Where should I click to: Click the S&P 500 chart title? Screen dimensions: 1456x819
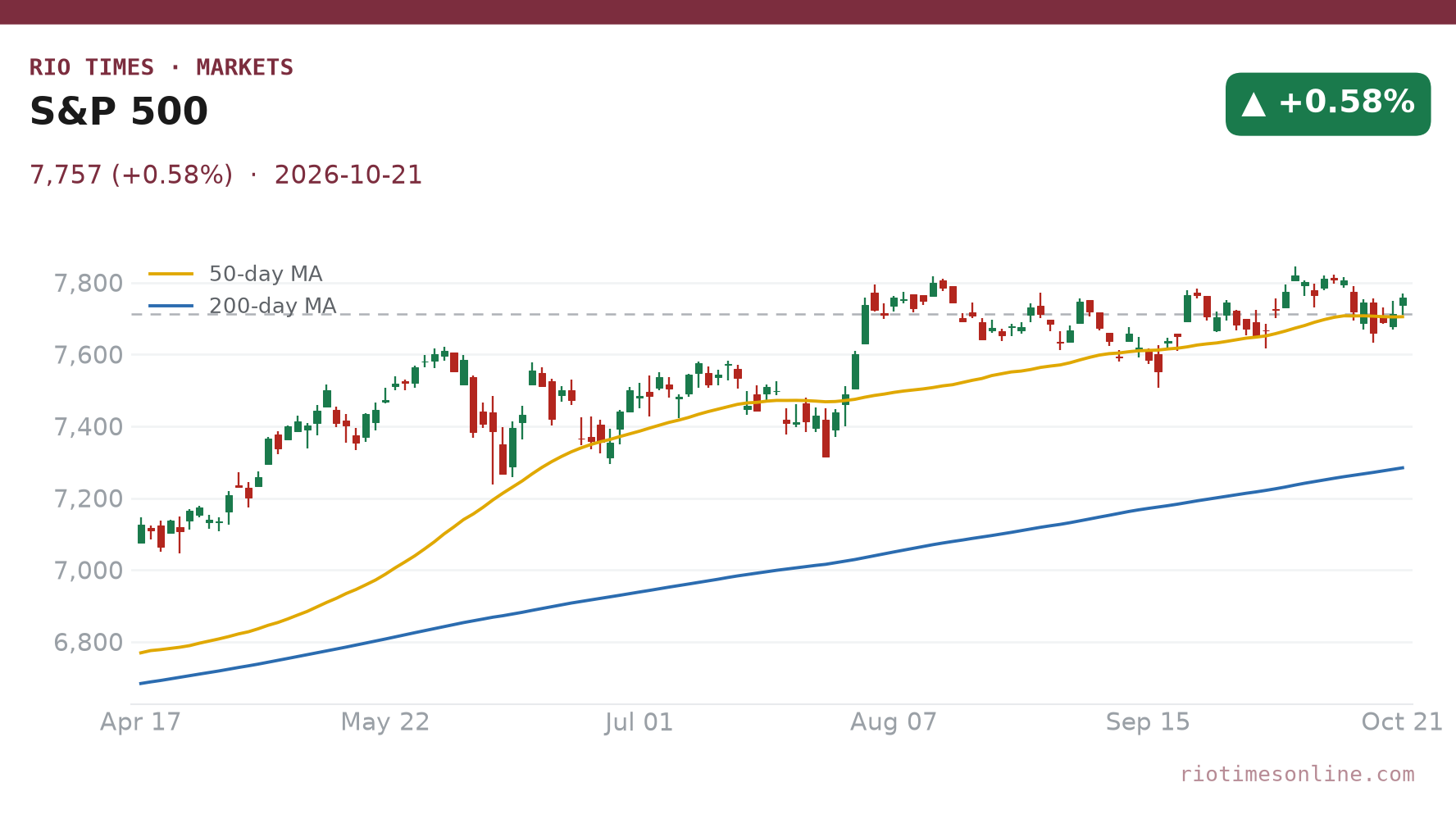click(x=119, y=111)
